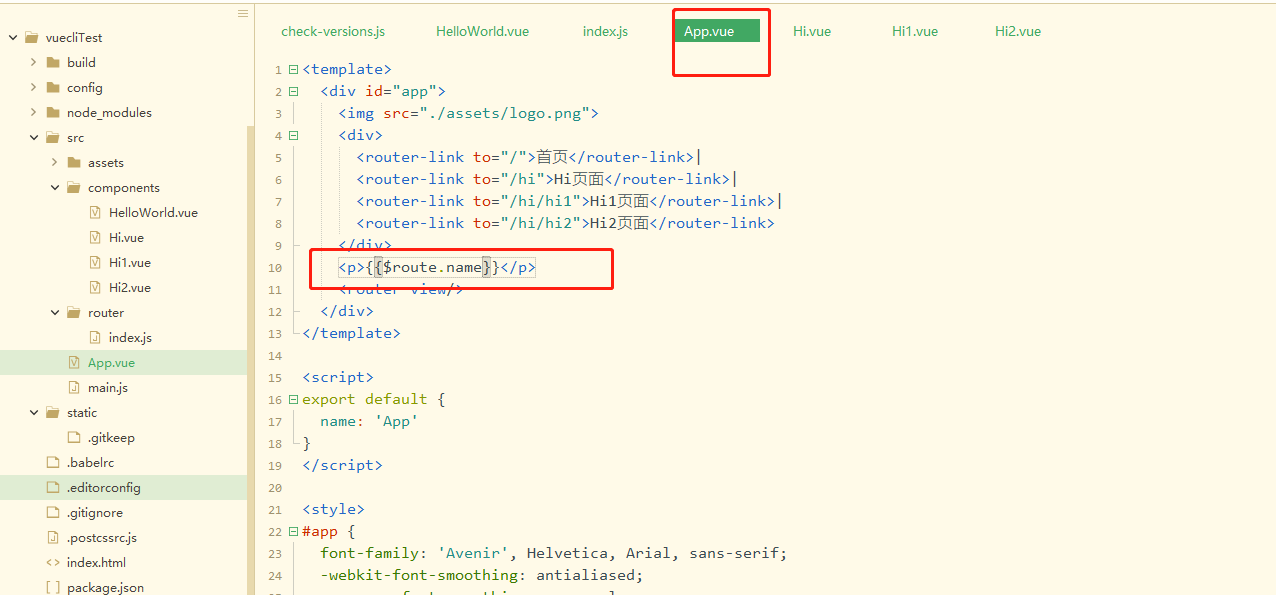The image size is (1276, 595).
Task: Open Hi2.vue in the file tree
Action: tap(130, 287)
